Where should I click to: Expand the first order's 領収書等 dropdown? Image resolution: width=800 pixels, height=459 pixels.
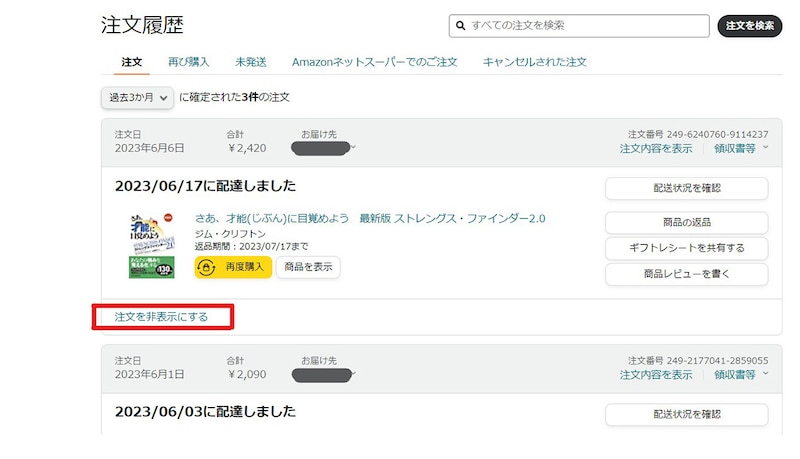coord(741,148)
